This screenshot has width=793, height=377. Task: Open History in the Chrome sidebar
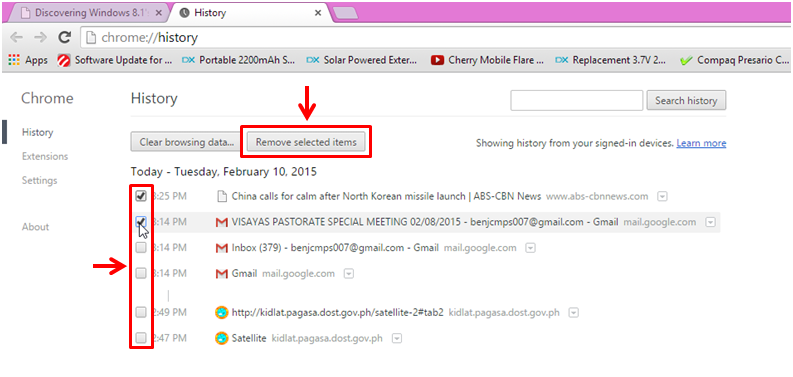point(37,133)
